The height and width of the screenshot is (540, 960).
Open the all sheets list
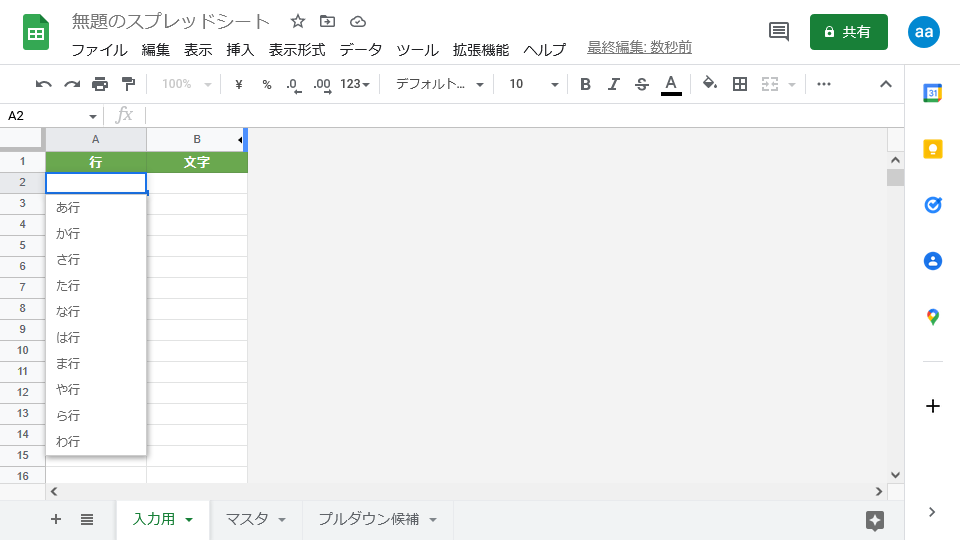(87, 520)
